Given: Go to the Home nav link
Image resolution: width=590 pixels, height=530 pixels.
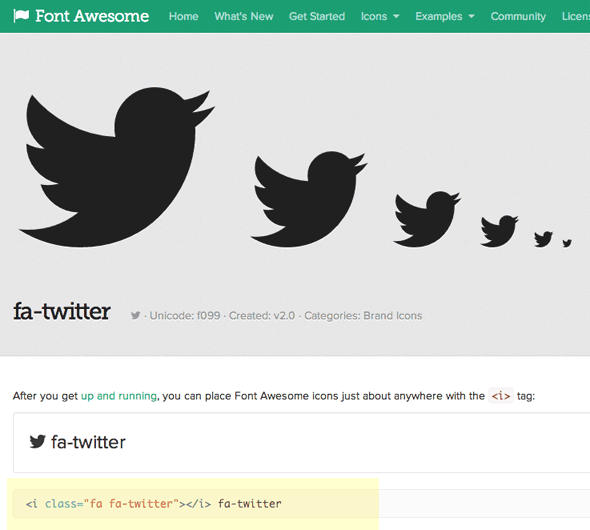Looking at the screenshot, I should (x=184, y=16).
